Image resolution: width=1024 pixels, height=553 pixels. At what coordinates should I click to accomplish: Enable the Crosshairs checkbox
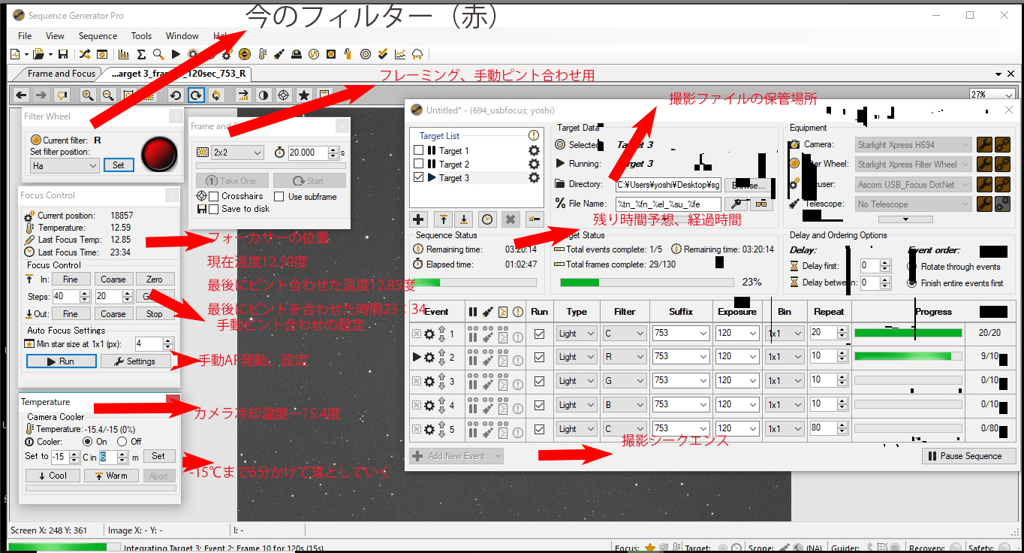214,197
